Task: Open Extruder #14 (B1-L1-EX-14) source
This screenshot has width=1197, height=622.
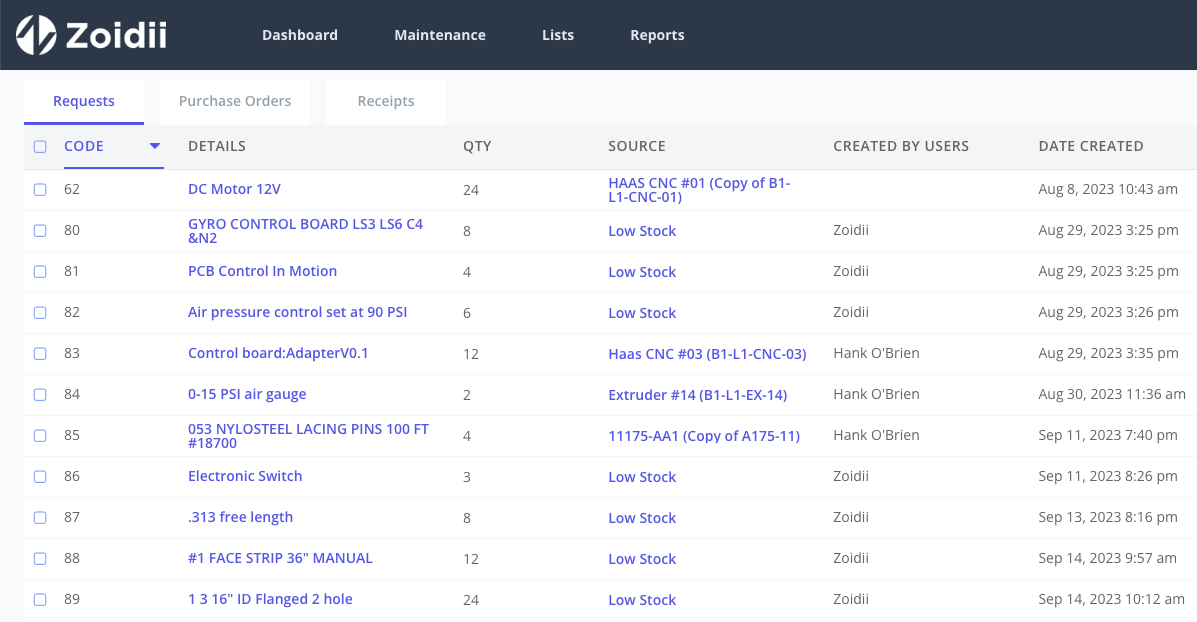Action: pyautogui.click(x=698, y=395)
